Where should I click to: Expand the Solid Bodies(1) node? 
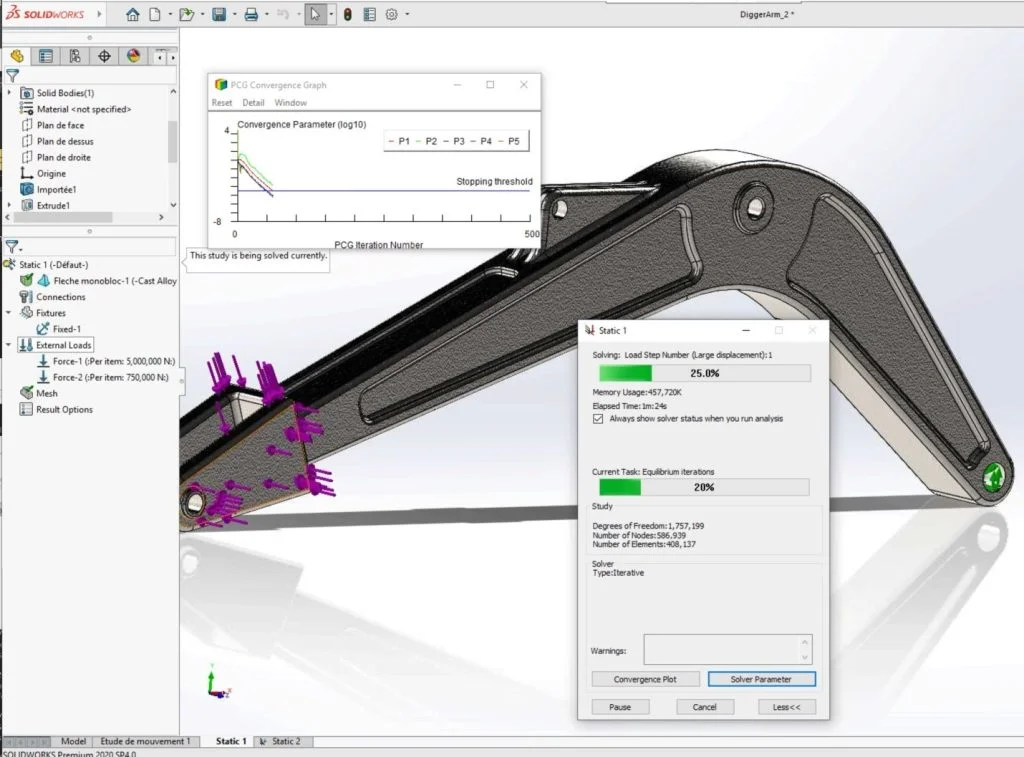[8, 92]
